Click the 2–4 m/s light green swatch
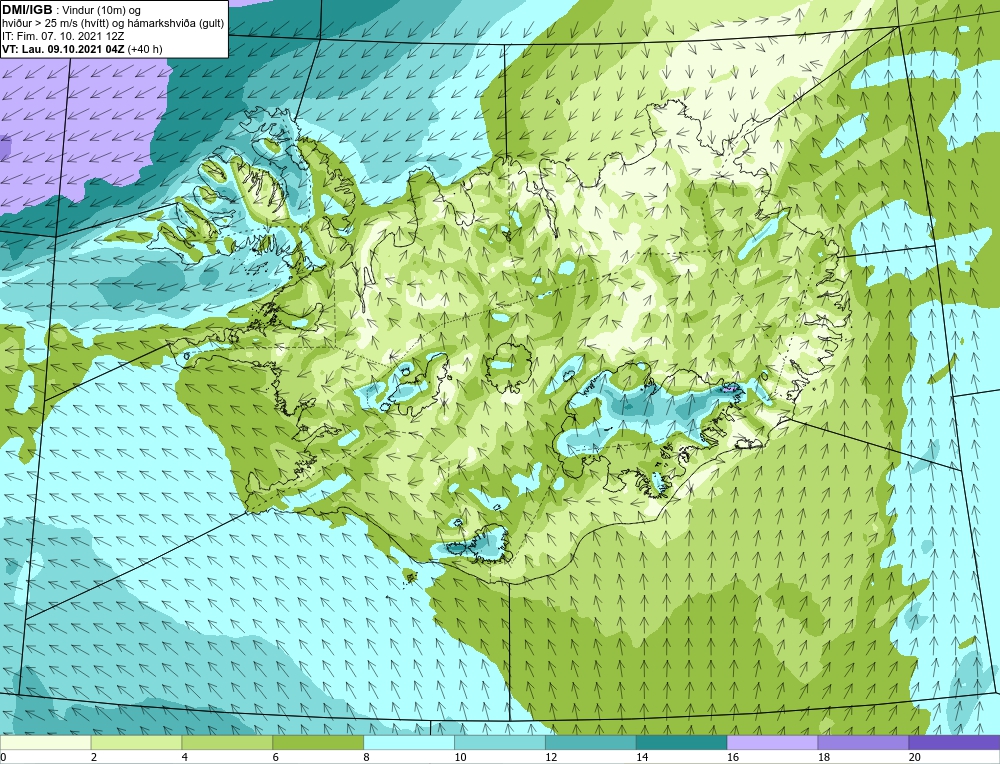This screenshot has width=1000, height=764. pos(136,742)
